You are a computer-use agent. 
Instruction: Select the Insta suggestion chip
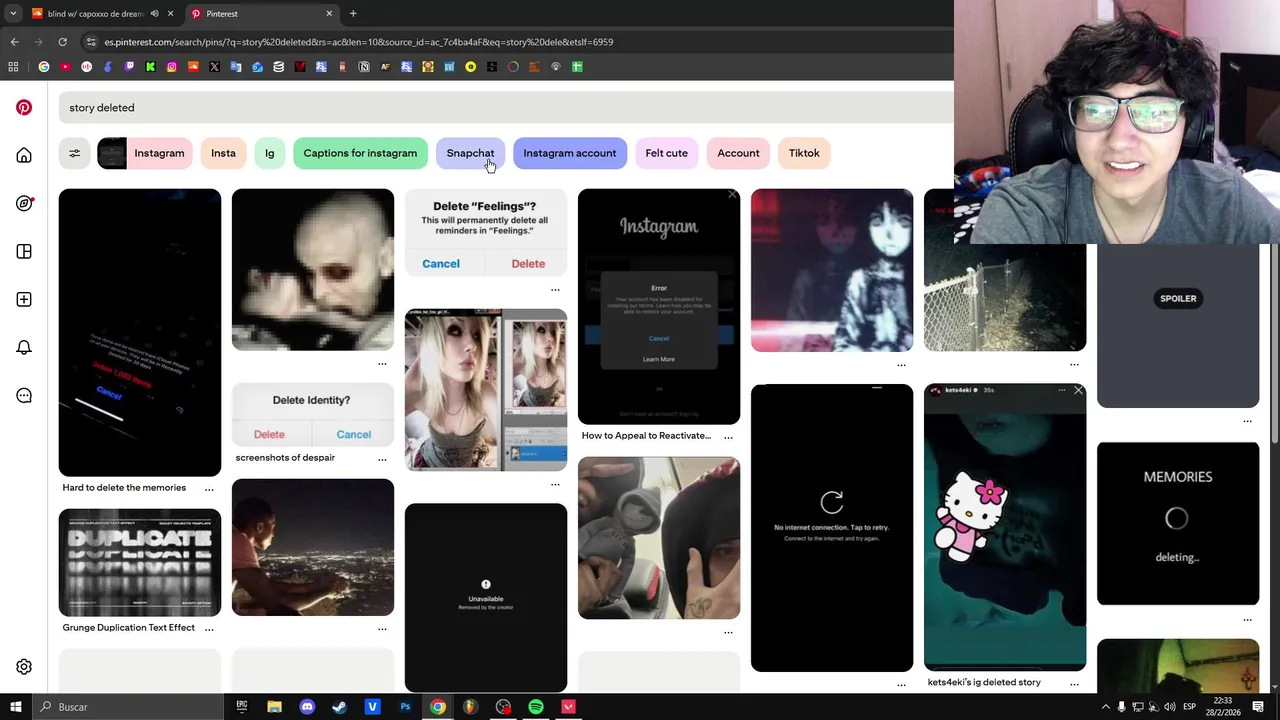[x=223, y=153]
